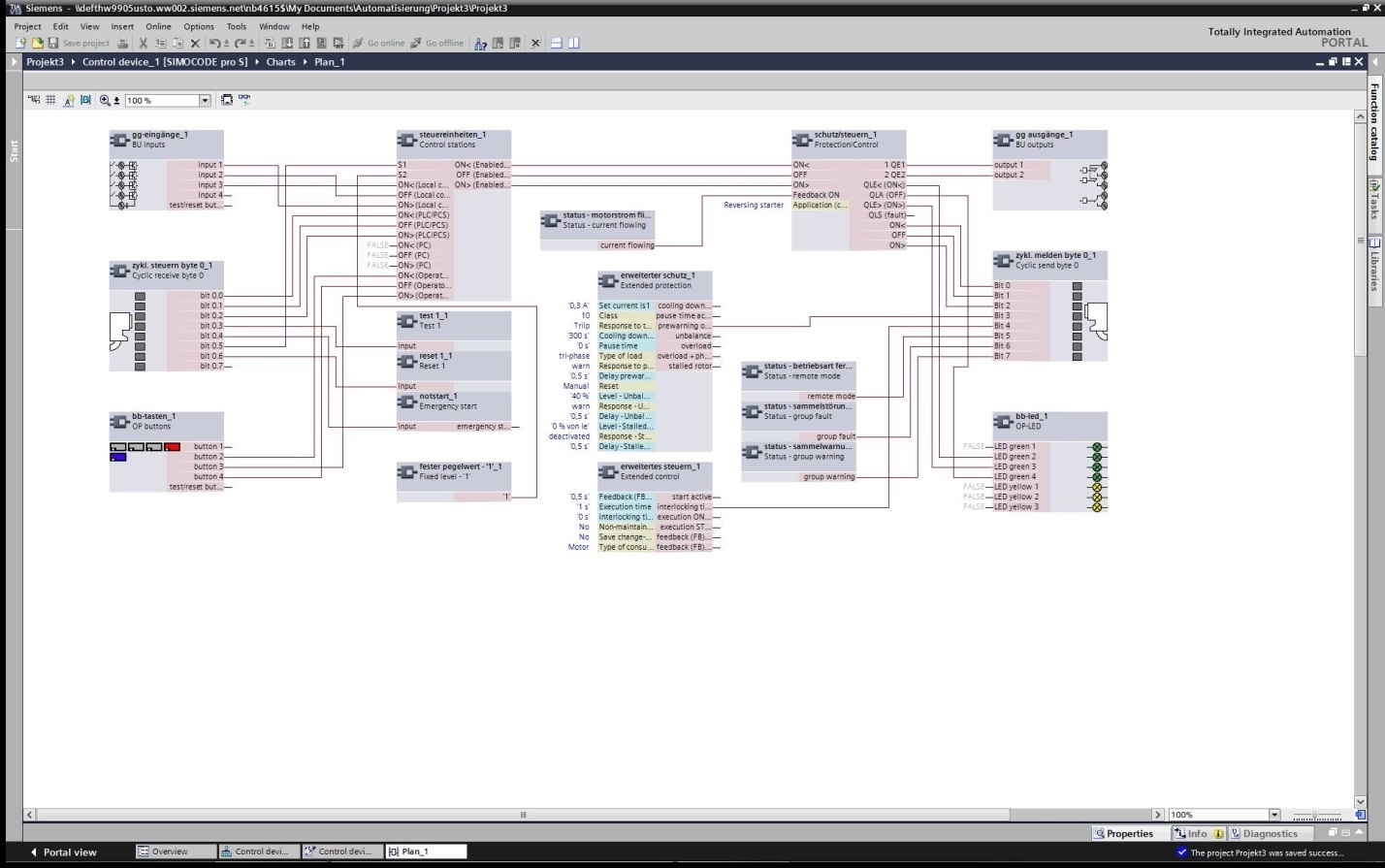Image resolution: width=1385 pixels, height=868 pixels.
Task: Click the Upload from device icon
Action: click(x=306, y=44)
